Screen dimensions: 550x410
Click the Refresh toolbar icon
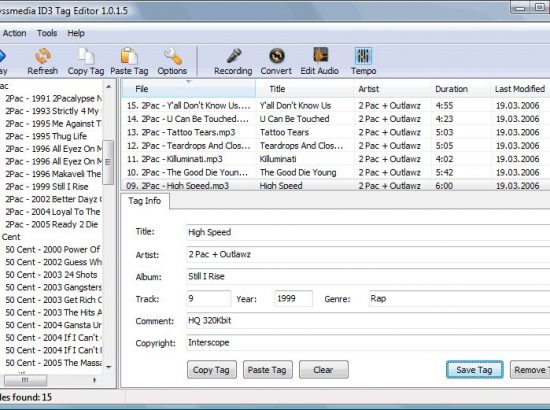pyautogui.click(x=43, y=62)
